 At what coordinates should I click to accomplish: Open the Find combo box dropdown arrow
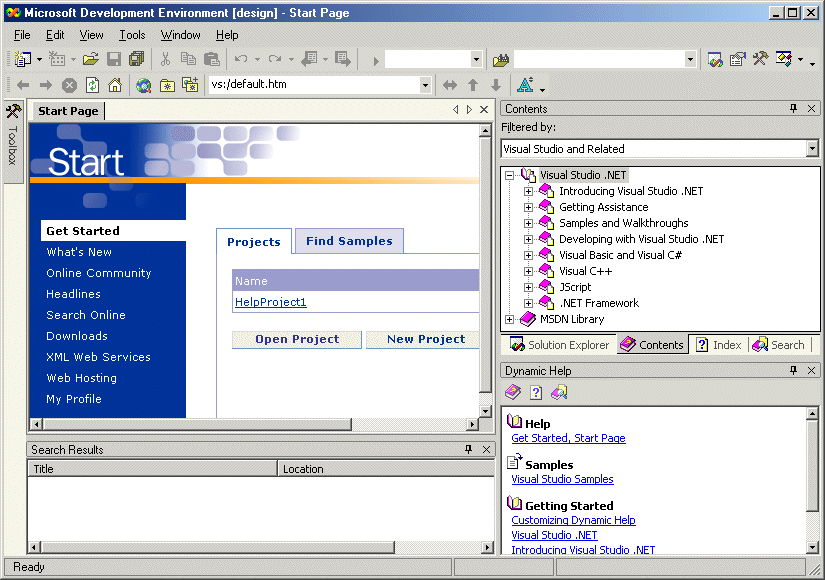pos(690,59)
